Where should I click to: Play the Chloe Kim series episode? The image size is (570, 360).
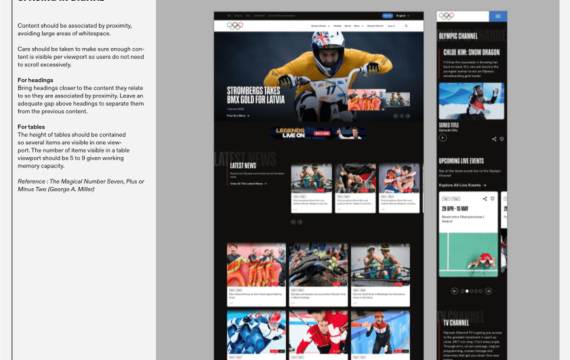pyautogui.click(x=442, y=138)
